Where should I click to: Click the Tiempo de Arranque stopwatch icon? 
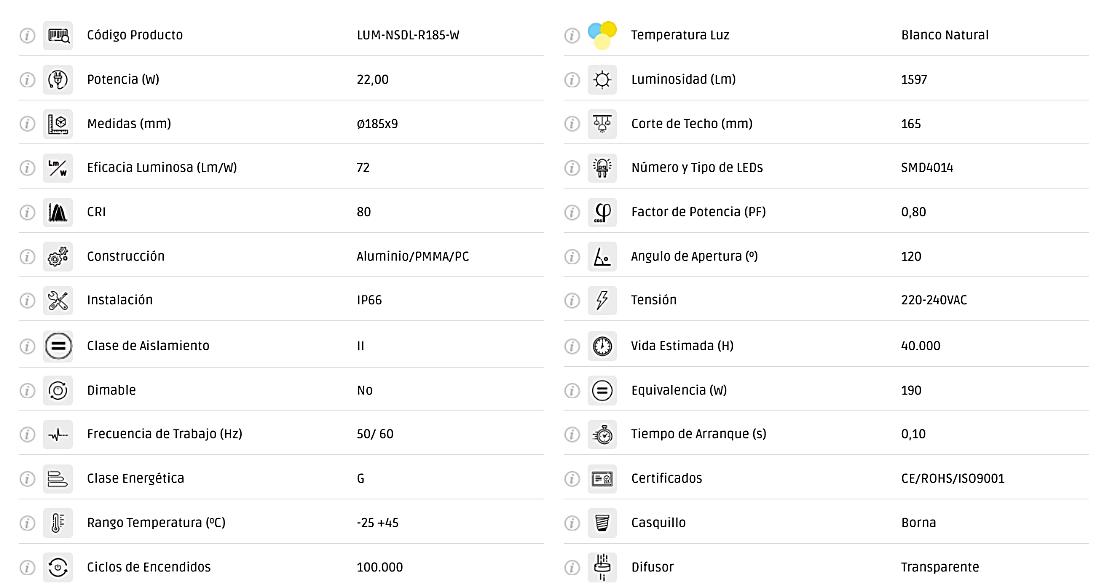[x=602, y=434]
